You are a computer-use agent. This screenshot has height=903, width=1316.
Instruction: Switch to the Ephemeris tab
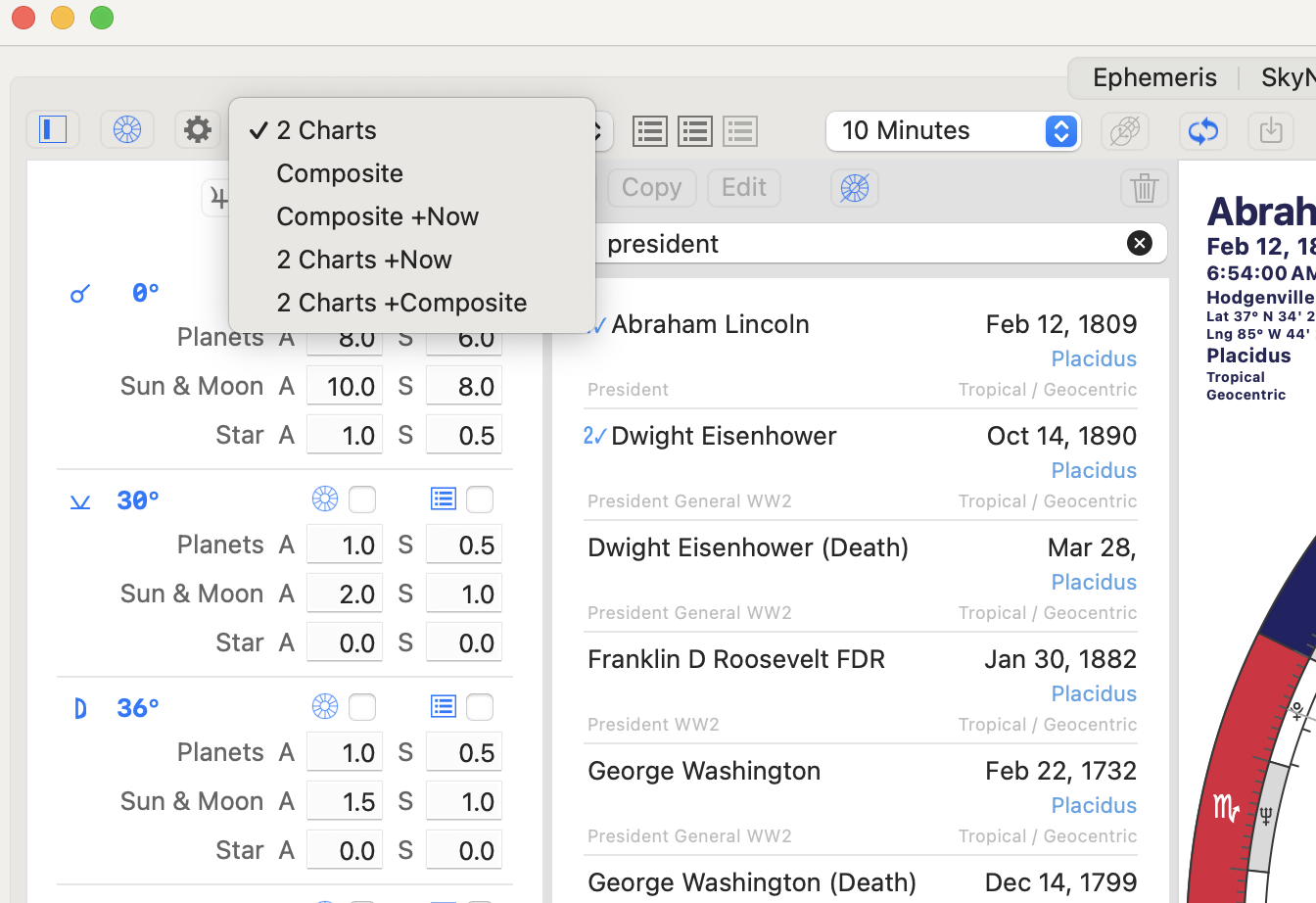coord(1154,77)
